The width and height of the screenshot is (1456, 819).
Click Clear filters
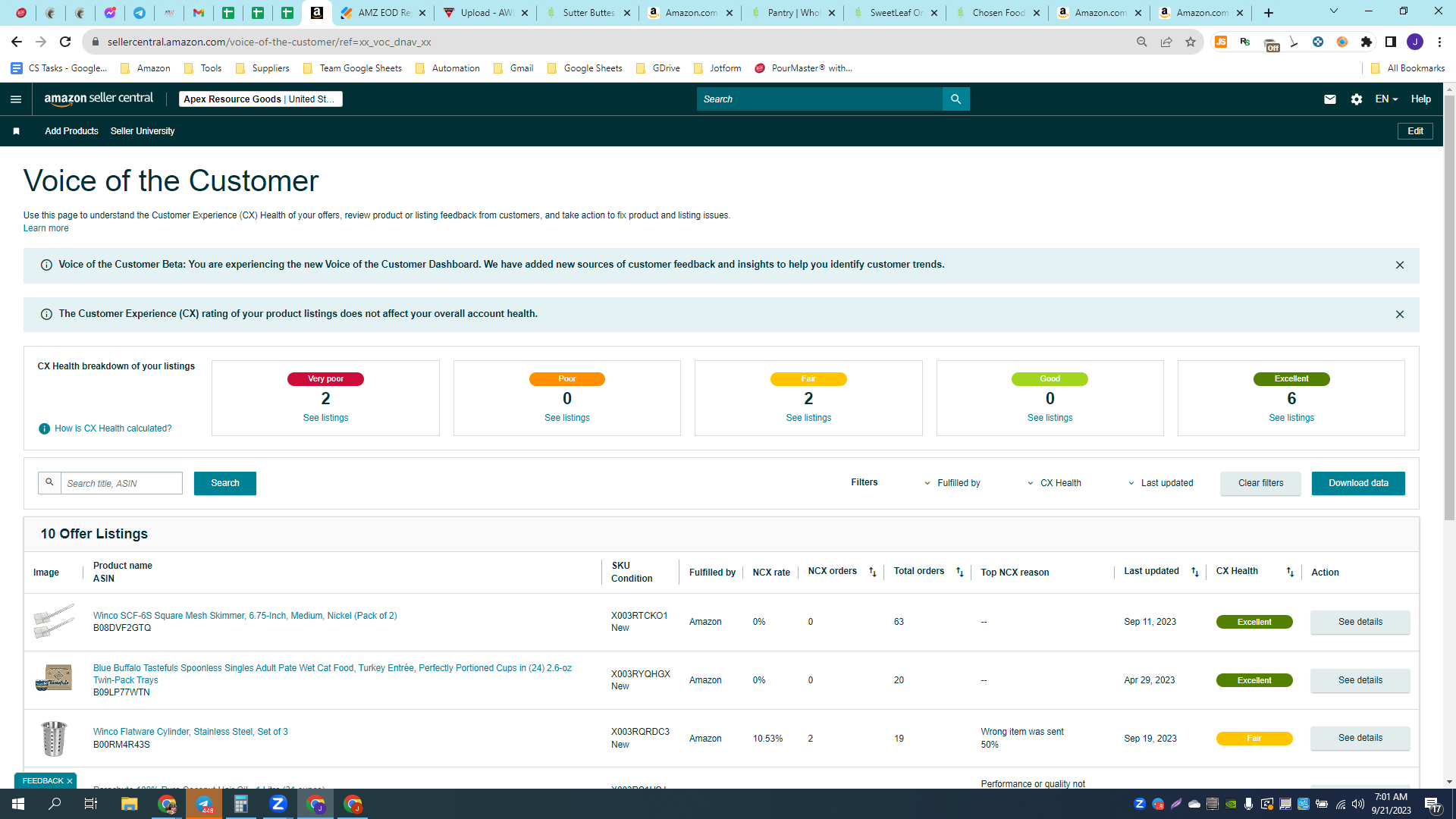point(1260,484)
